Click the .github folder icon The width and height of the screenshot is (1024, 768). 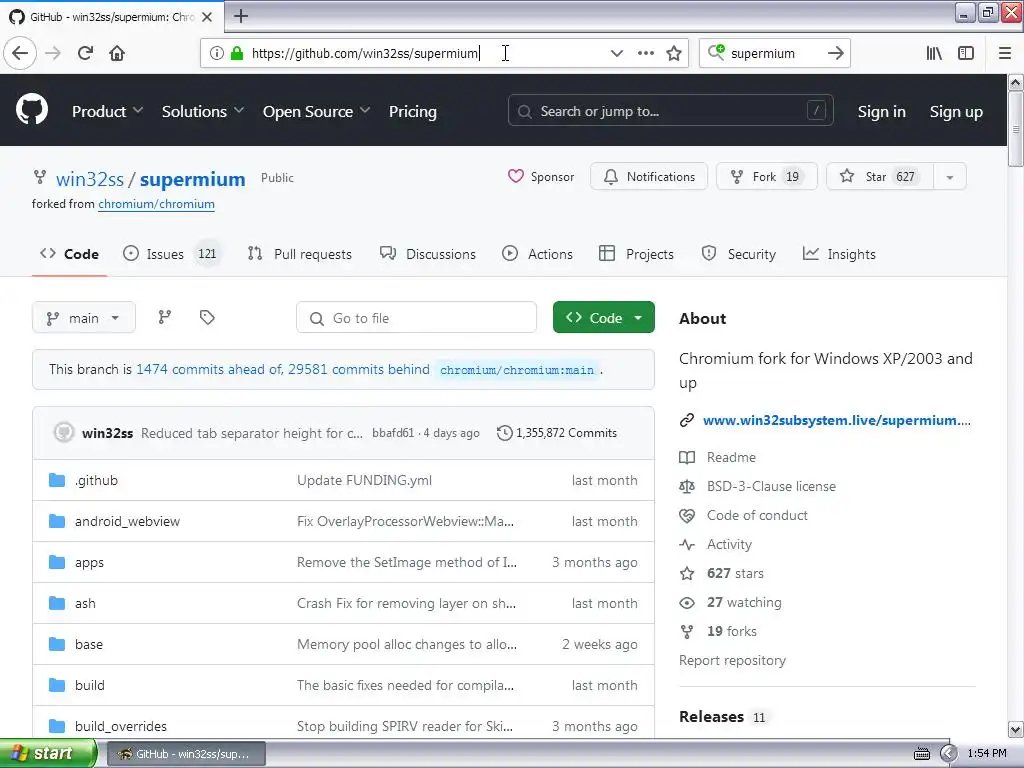coord(57,481)
